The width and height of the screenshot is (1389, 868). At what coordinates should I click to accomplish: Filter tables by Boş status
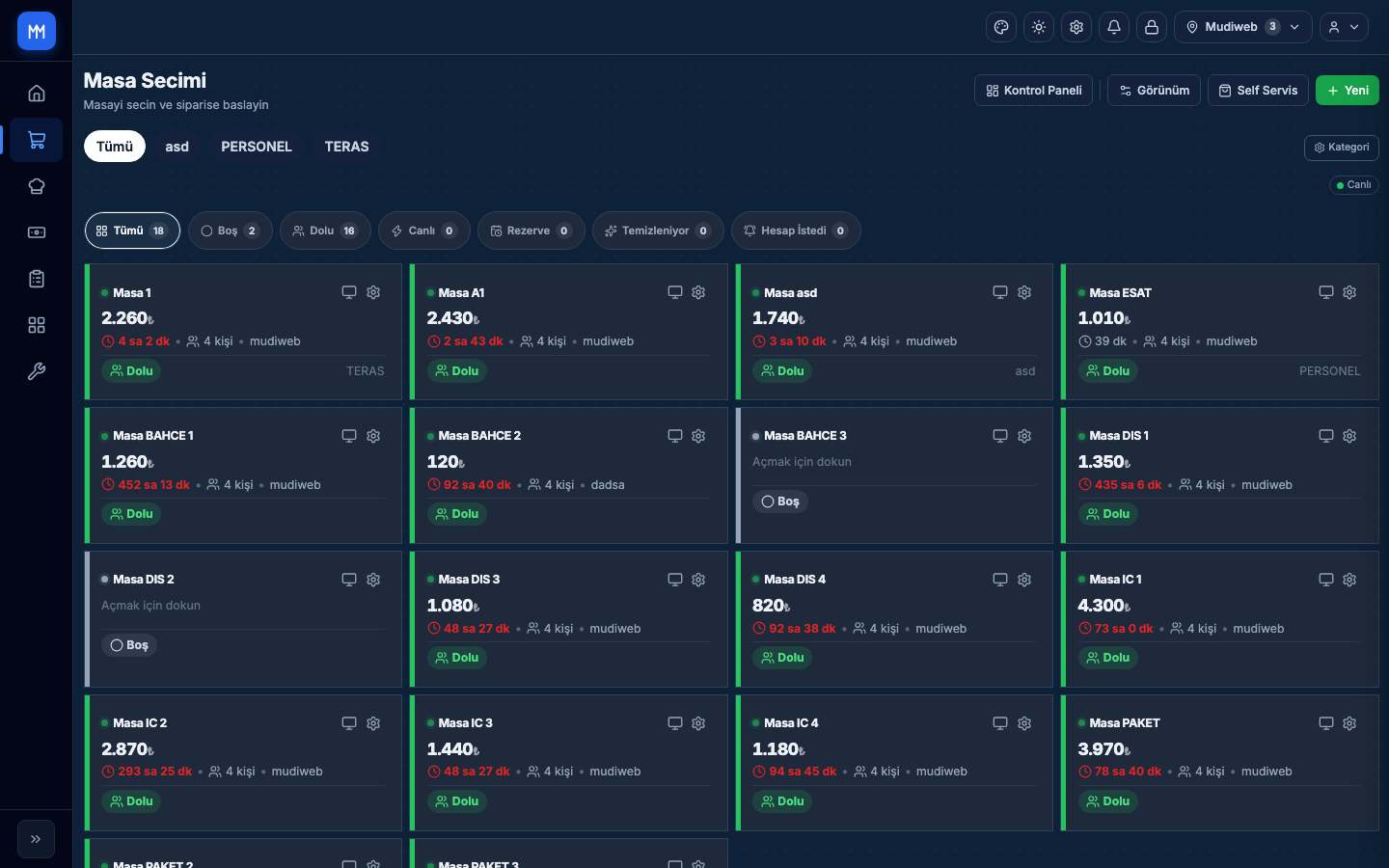coord(230,231)
